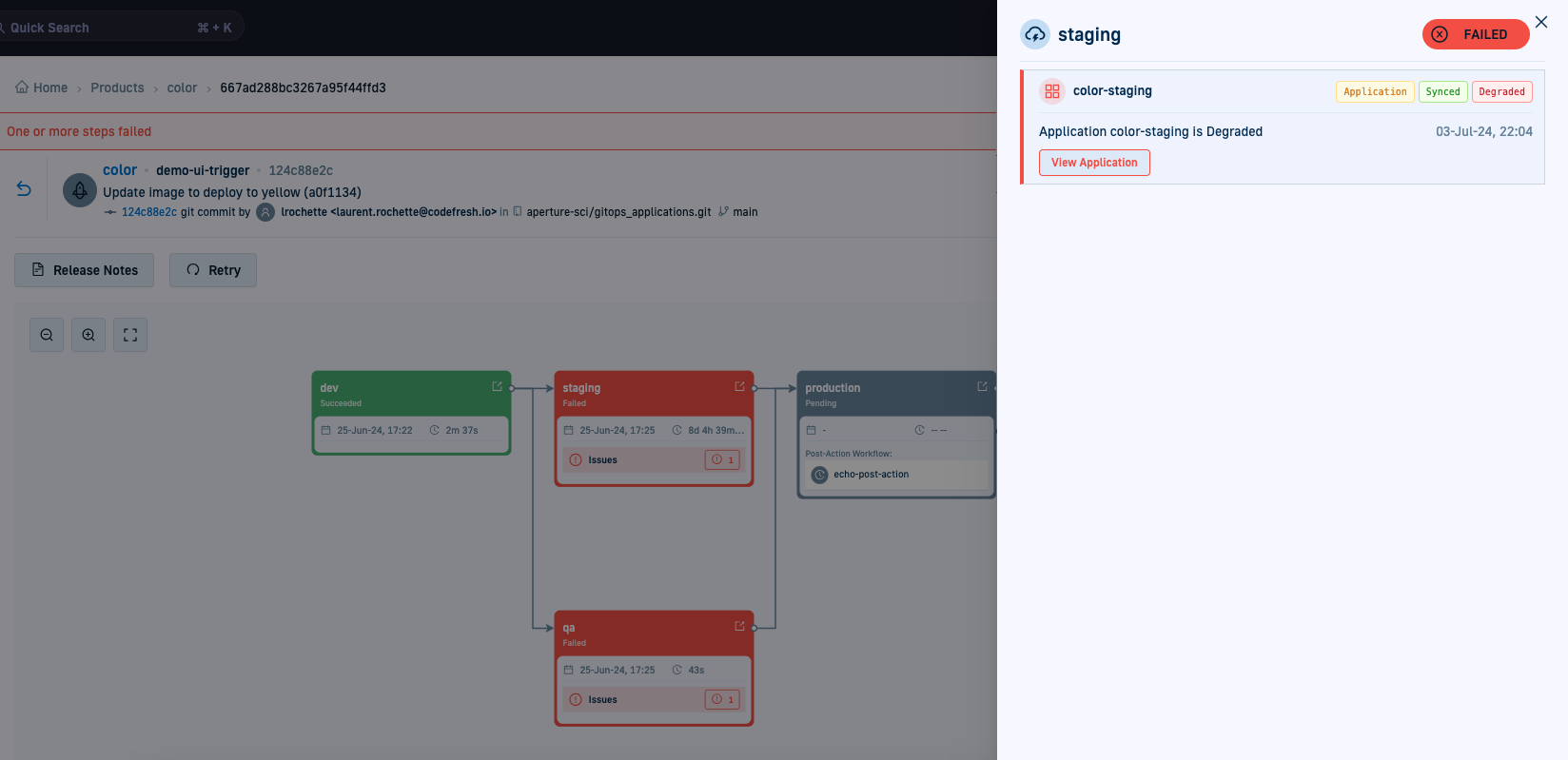Click the fit-to-screen icon
Viewport: 1568px width, 760px height.
(x=130, y=335)
